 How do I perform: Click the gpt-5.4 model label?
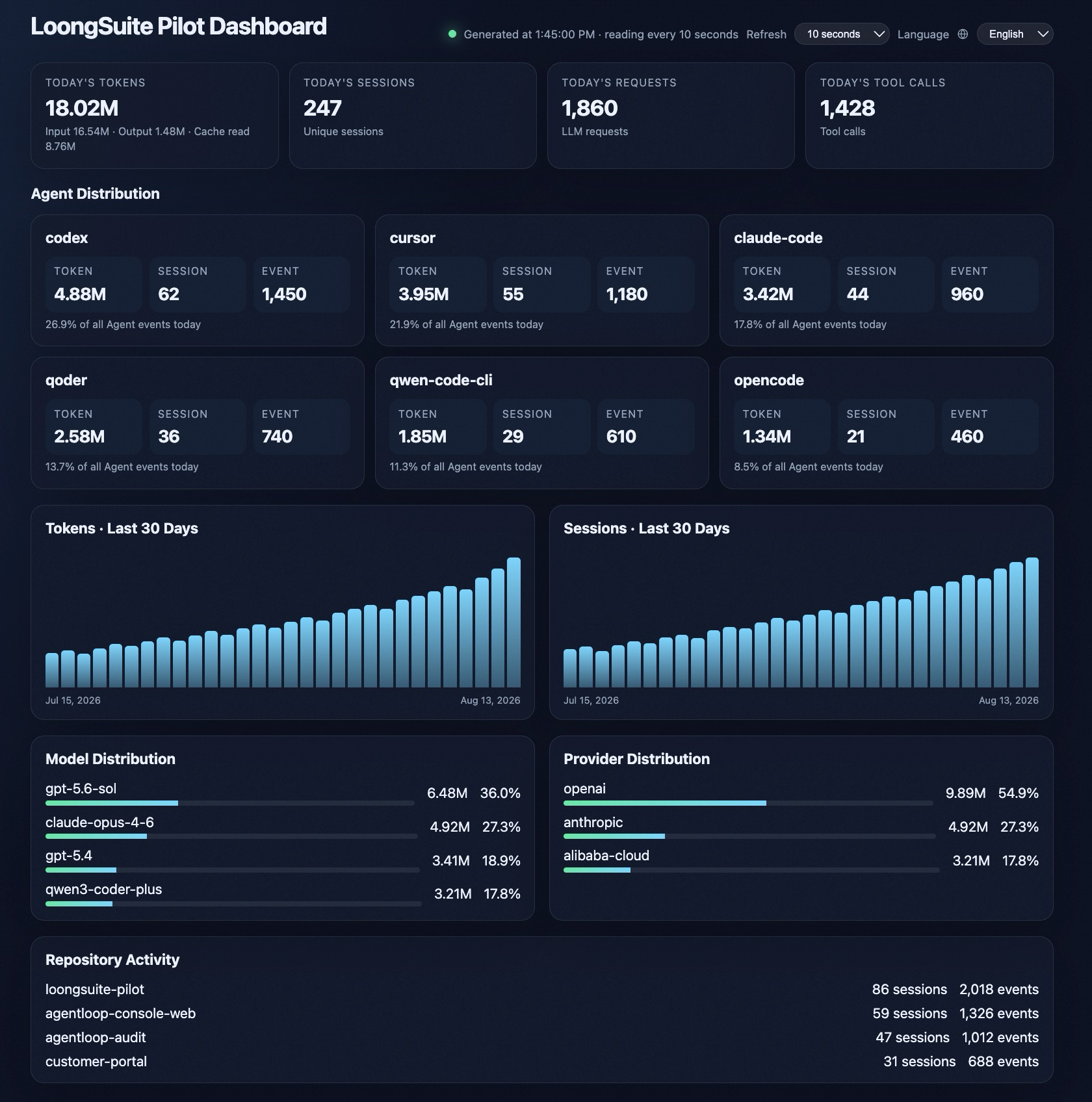[x=68, y=855]
